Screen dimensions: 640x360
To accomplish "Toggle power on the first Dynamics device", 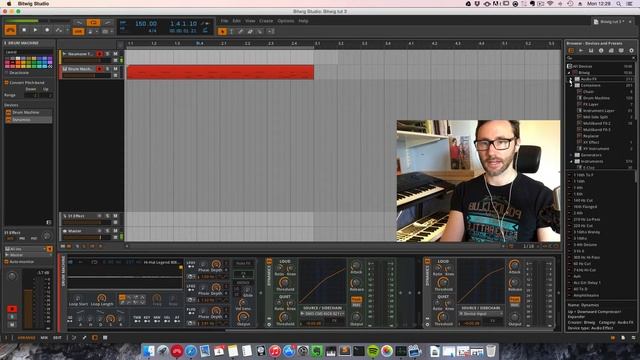I will 269,262.
